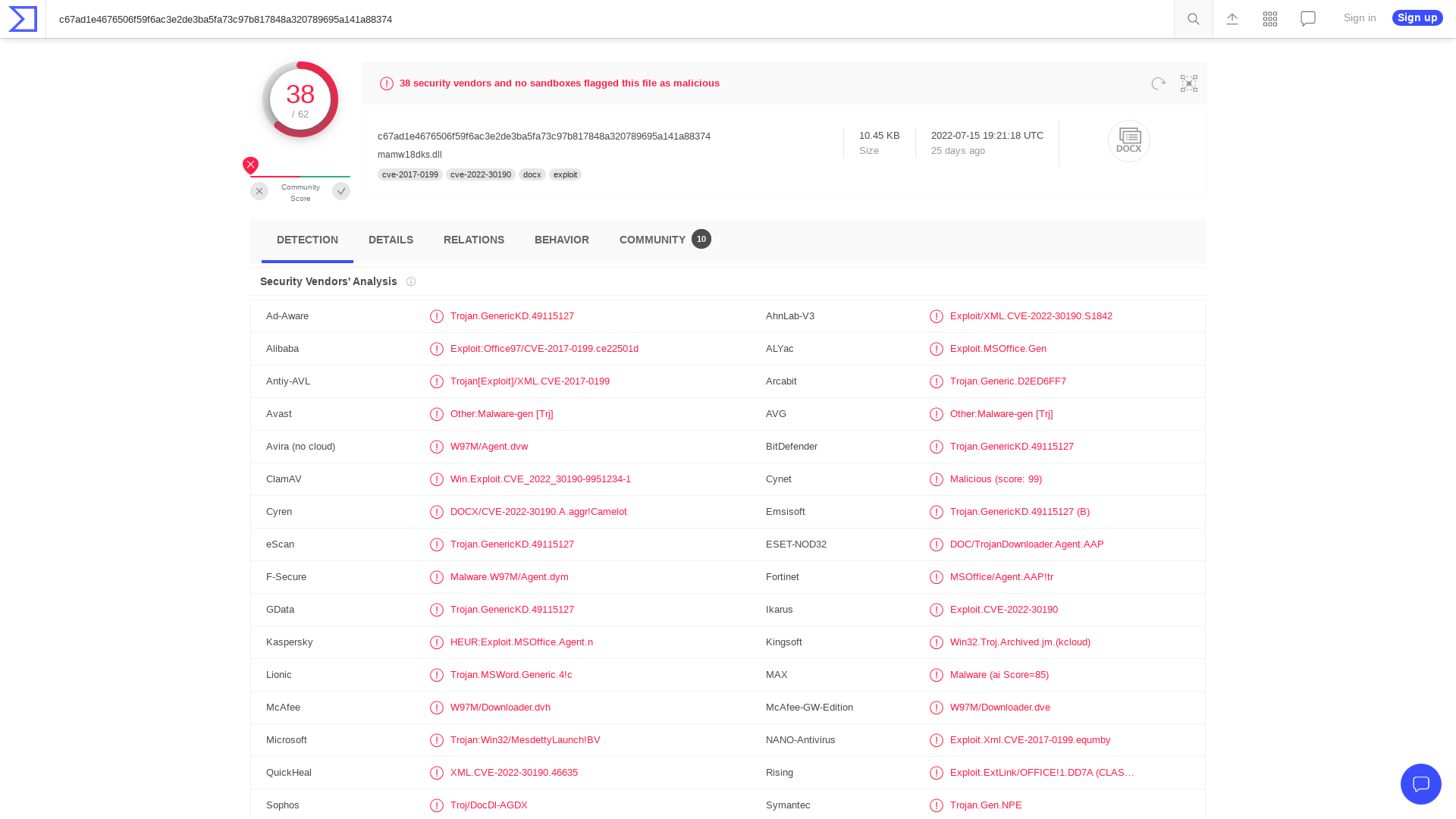This screenshot has width=1456, height=819.
Task: Click the exploit tag
Action: click(565, 174)
